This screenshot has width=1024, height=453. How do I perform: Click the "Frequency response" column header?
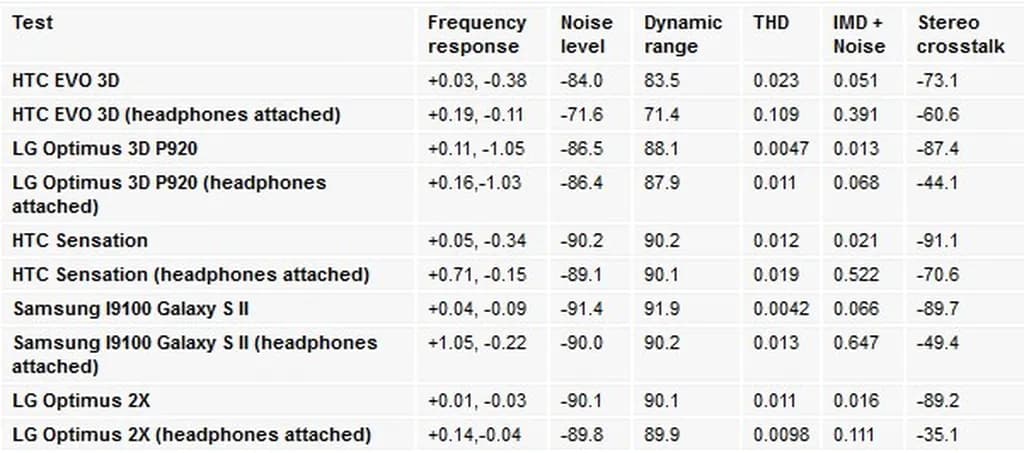[477, 34]
